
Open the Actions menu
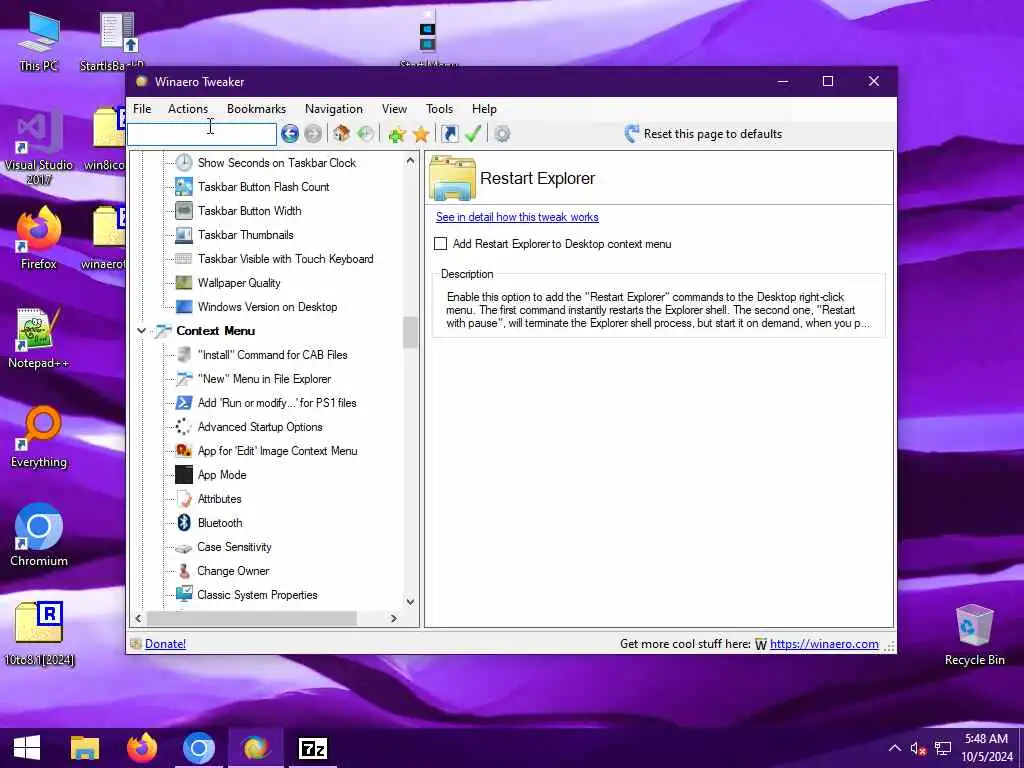(188, 109)
